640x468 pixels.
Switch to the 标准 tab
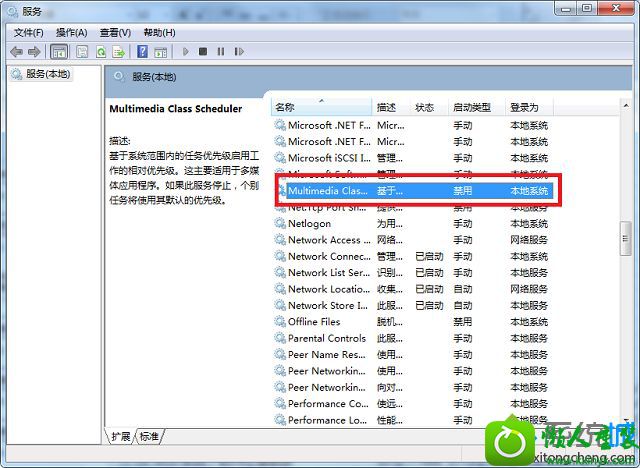149,436
